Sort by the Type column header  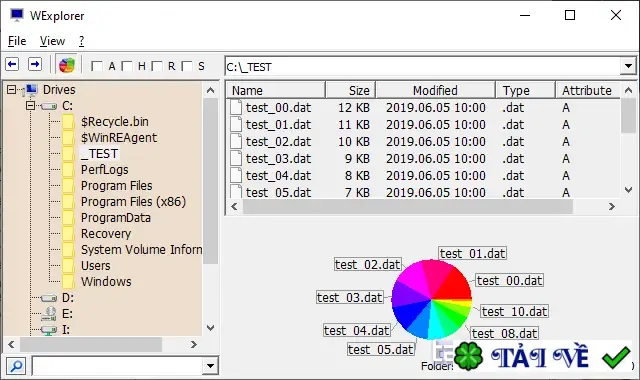tap(525, 90)
